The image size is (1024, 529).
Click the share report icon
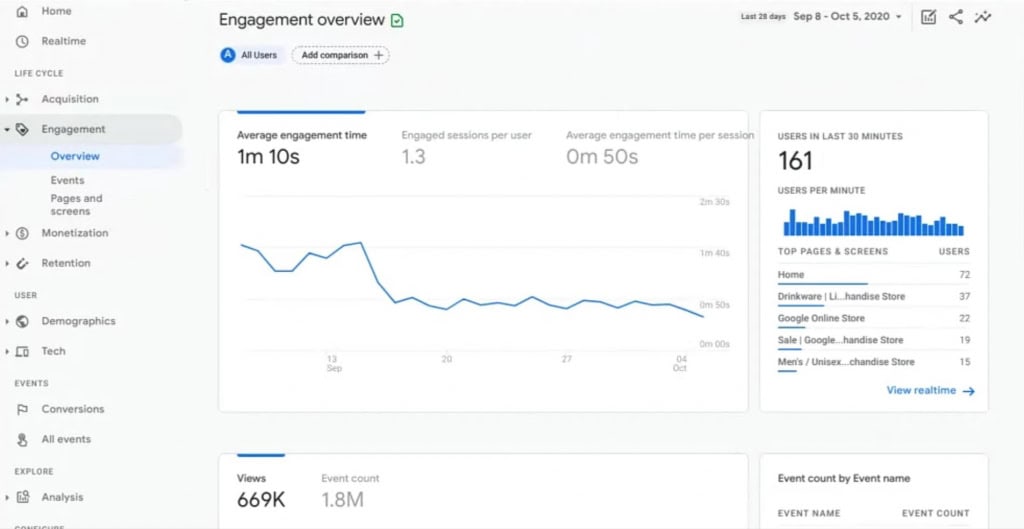(x=956, y=17)
